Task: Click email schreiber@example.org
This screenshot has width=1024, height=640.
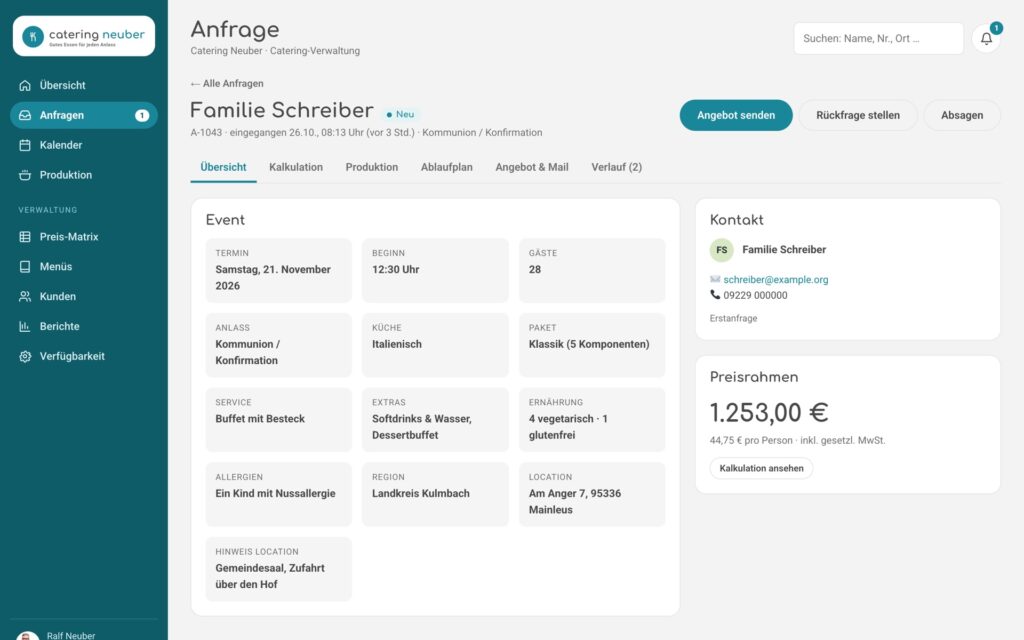Action: click(776, 280)
